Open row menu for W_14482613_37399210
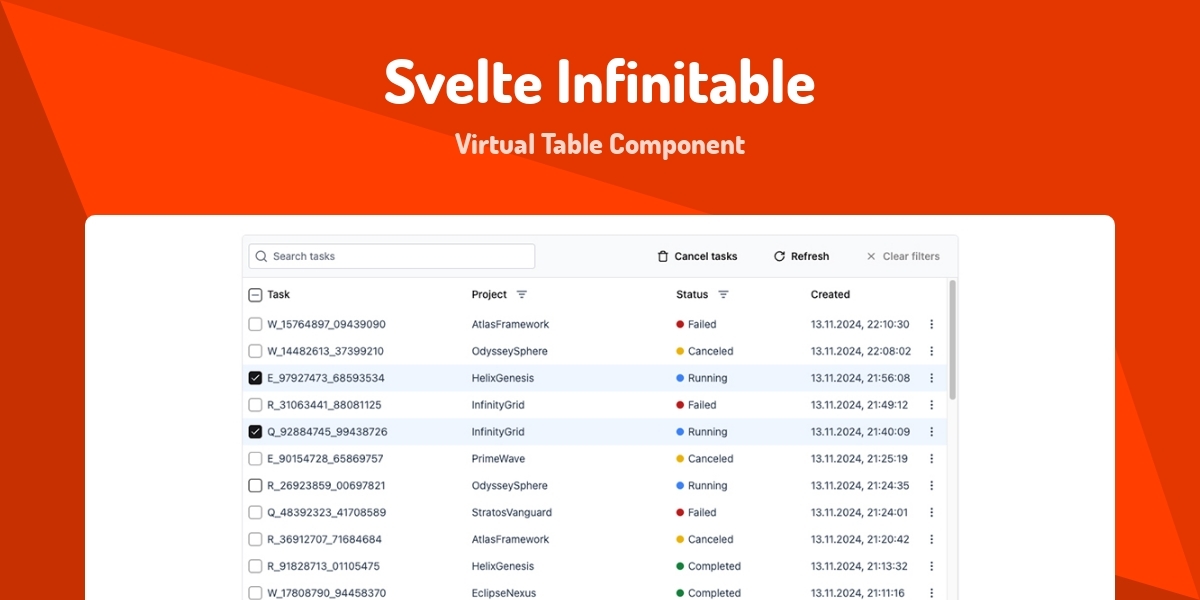Viewport: 1200px width, 600px height. tap(931, 351)
